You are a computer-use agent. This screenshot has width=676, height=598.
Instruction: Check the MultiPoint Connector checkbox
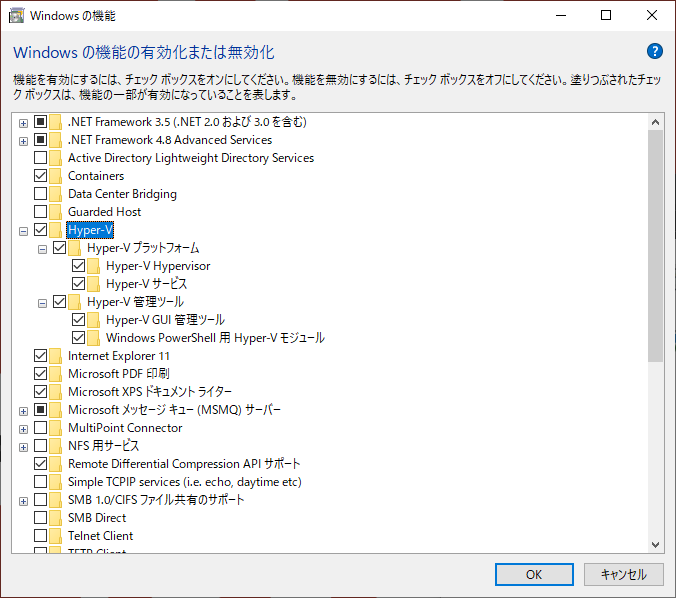[41, 427]
